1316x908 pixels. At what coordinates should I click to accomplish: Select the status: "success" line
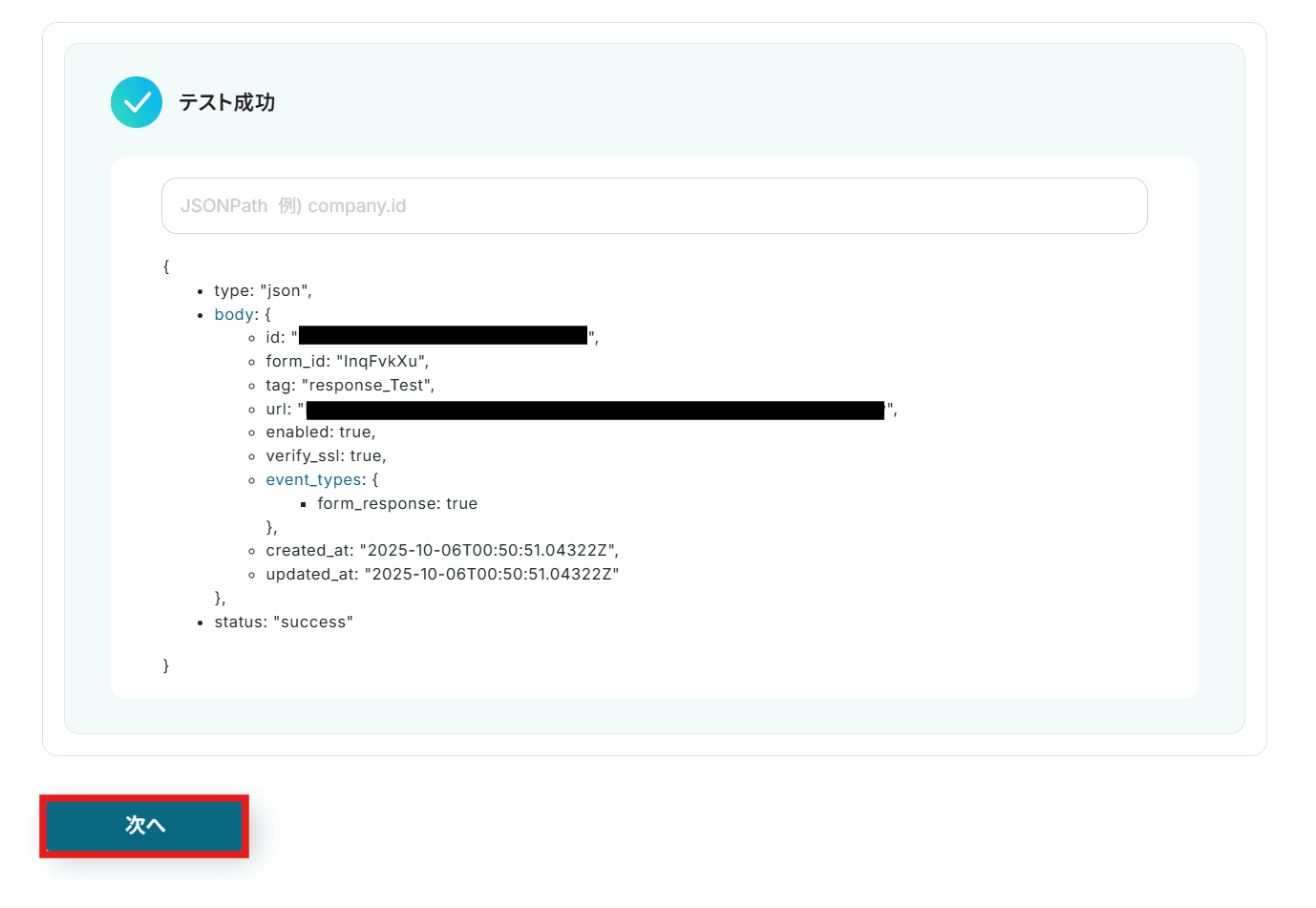(284, 622)
